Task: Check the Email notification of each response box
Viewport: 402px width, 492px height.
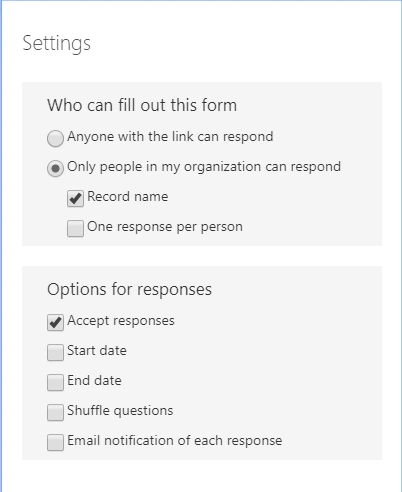Action: point(55,443)
